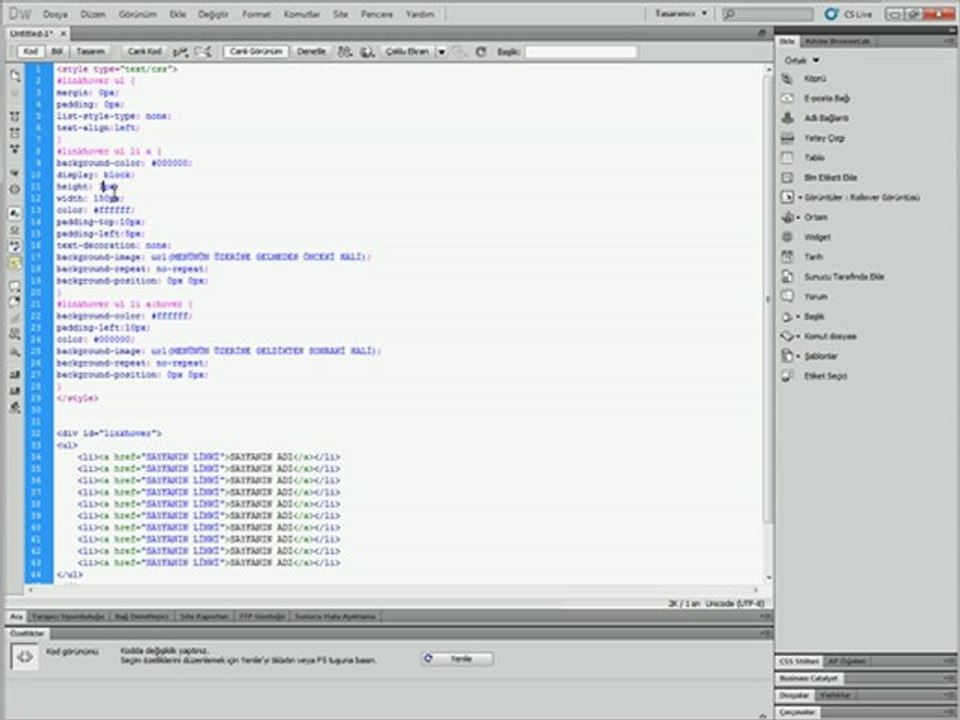Viewport: 960px width, 720px height.
Task: Click the Başlık title input field
Action: click(581, 52)
